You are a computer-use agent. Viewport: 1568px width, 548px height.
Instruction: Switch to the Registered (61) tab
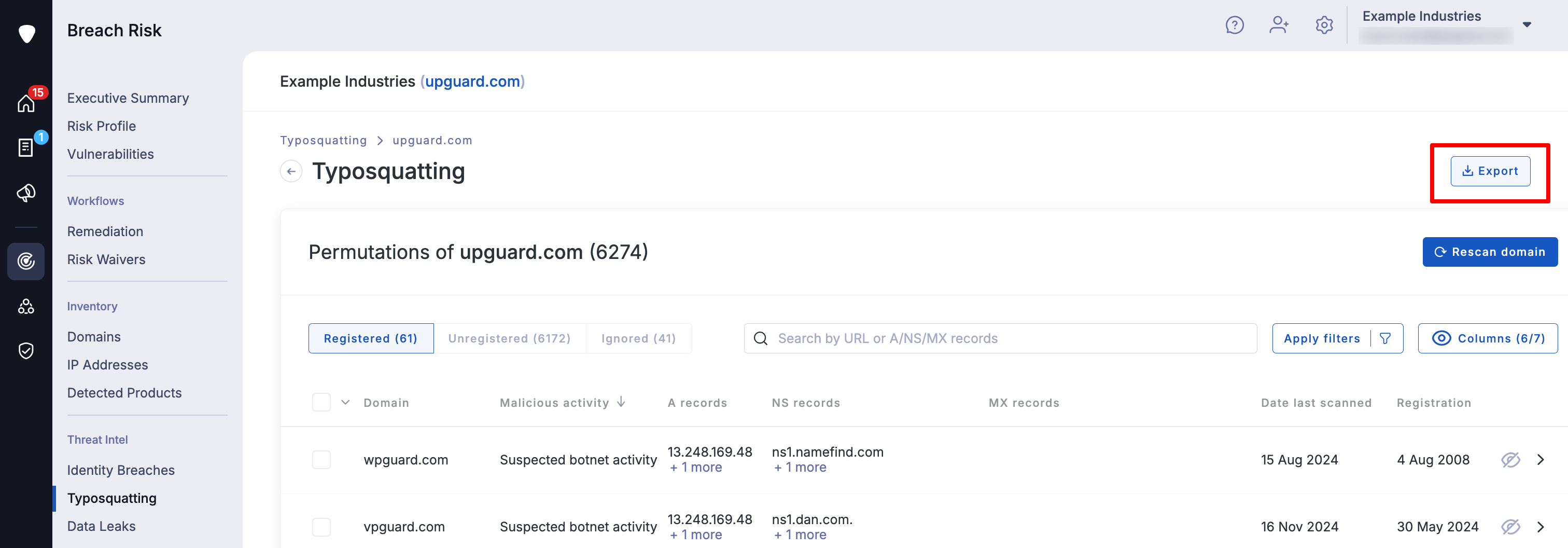point(371,338)
